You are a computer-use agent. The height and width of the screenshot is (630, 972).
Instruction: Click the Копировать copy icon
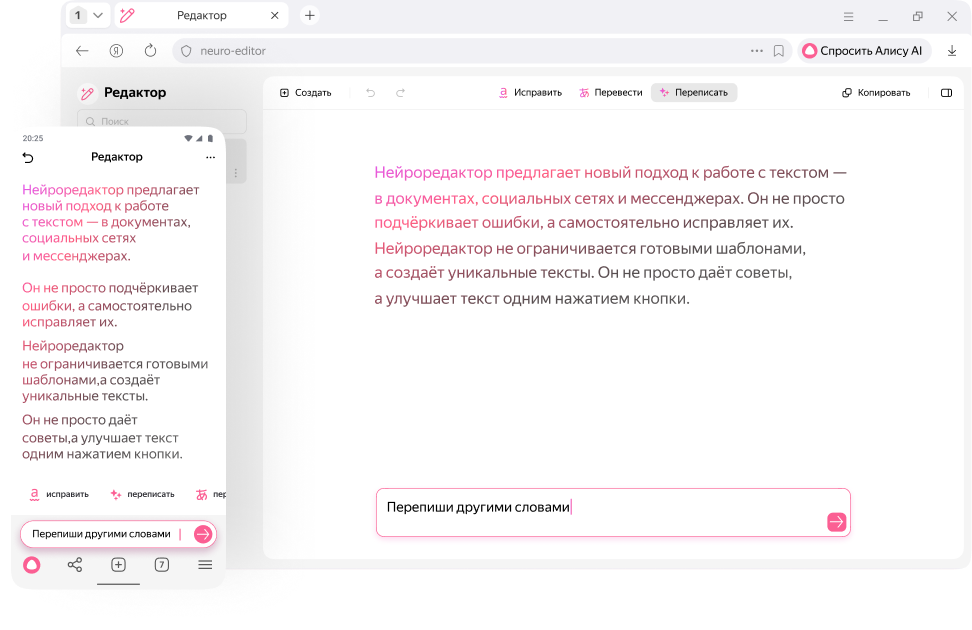(x=849, y=92)
